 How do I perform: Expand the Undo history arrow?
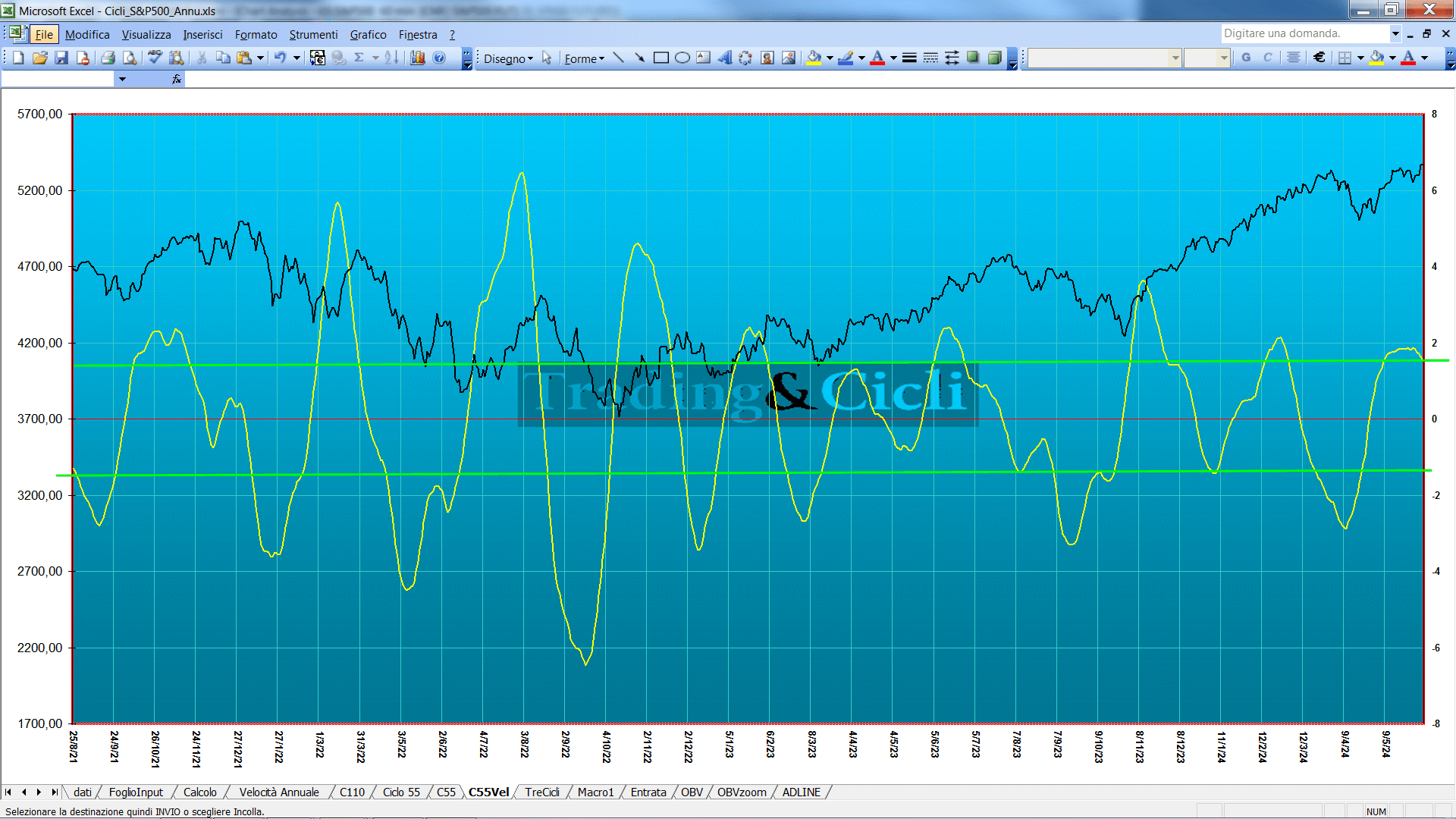point(297,58)
